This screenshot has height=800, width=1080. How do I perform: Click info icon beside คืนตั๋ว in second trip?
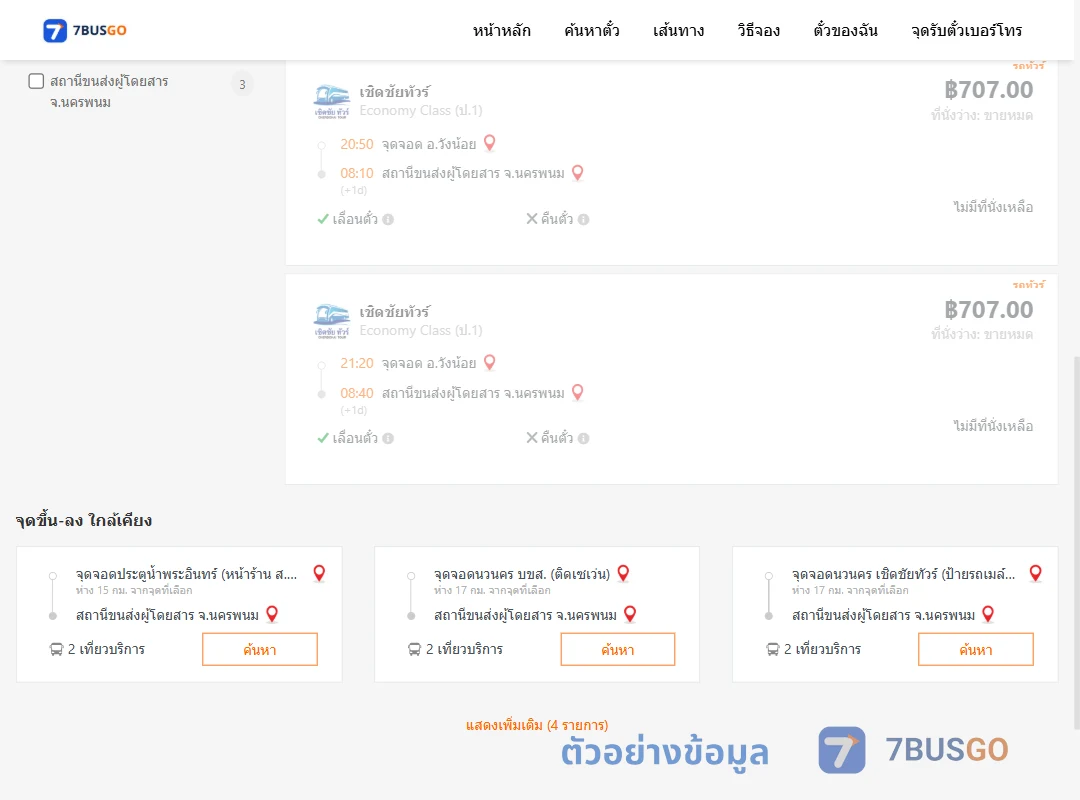[x=583, y=438]
